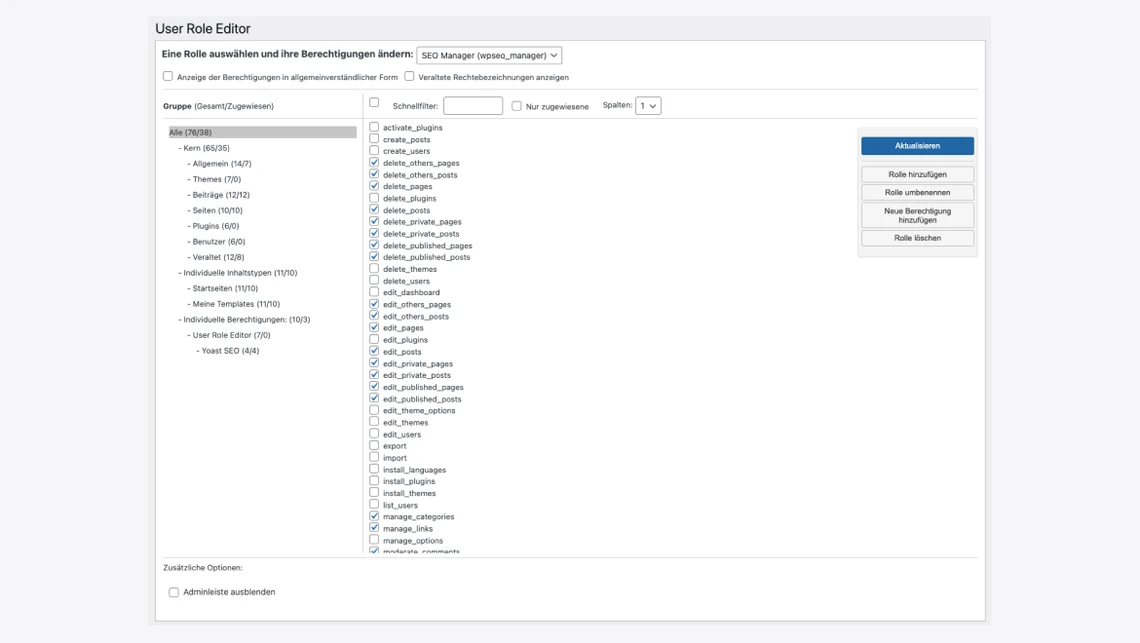Tick the activate_plugins capability checkbox

[x=374, y=127]
